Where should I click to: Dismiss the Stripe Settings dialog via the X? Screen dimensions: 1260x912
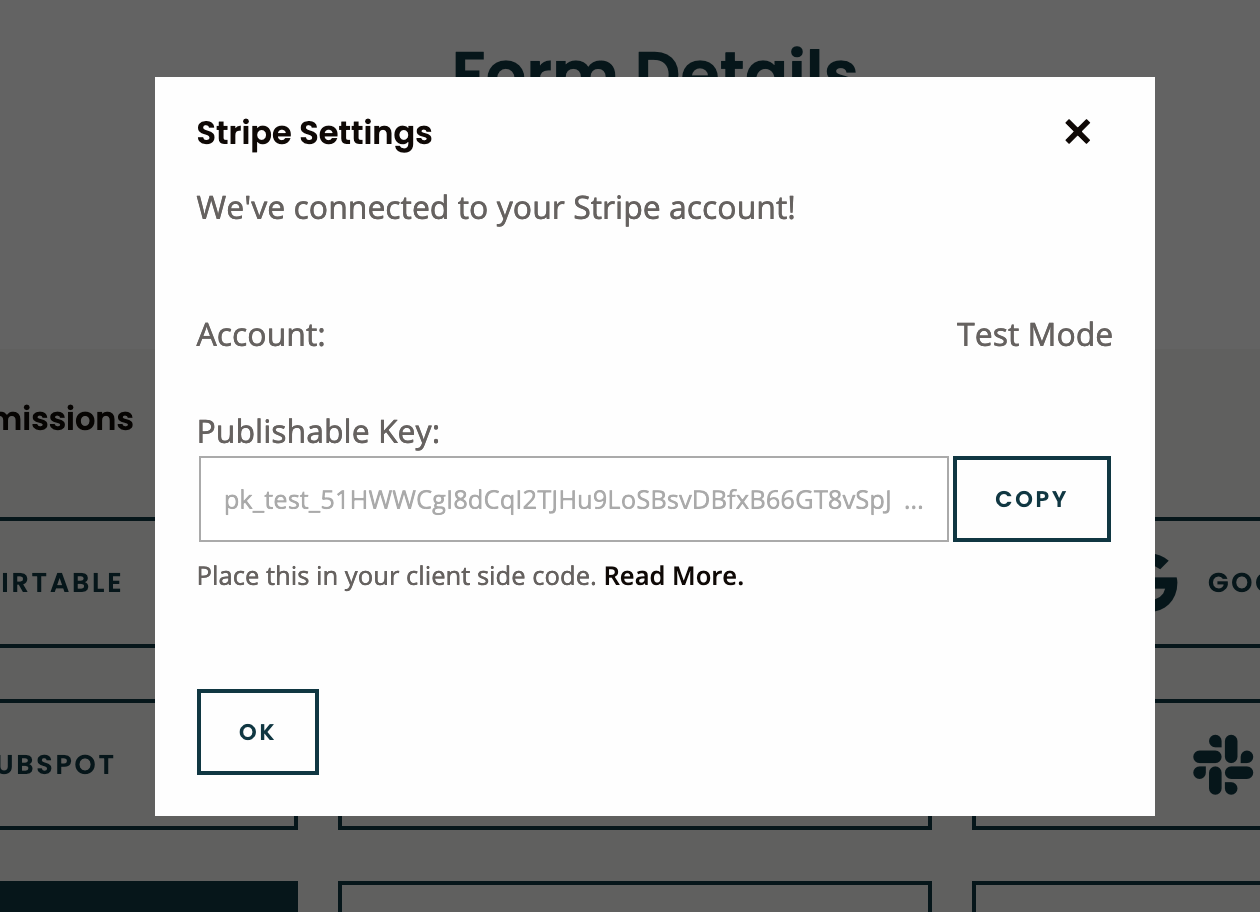coord(1077,131)
